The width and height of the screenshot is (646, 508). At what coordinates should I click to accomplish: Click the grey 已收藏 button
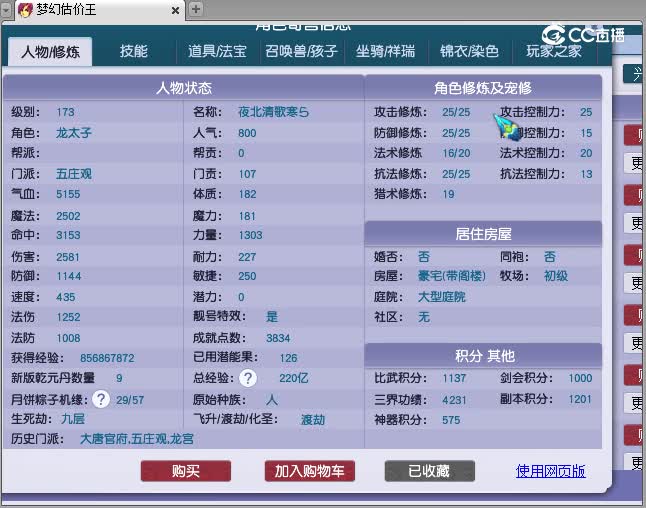point(430,471)
